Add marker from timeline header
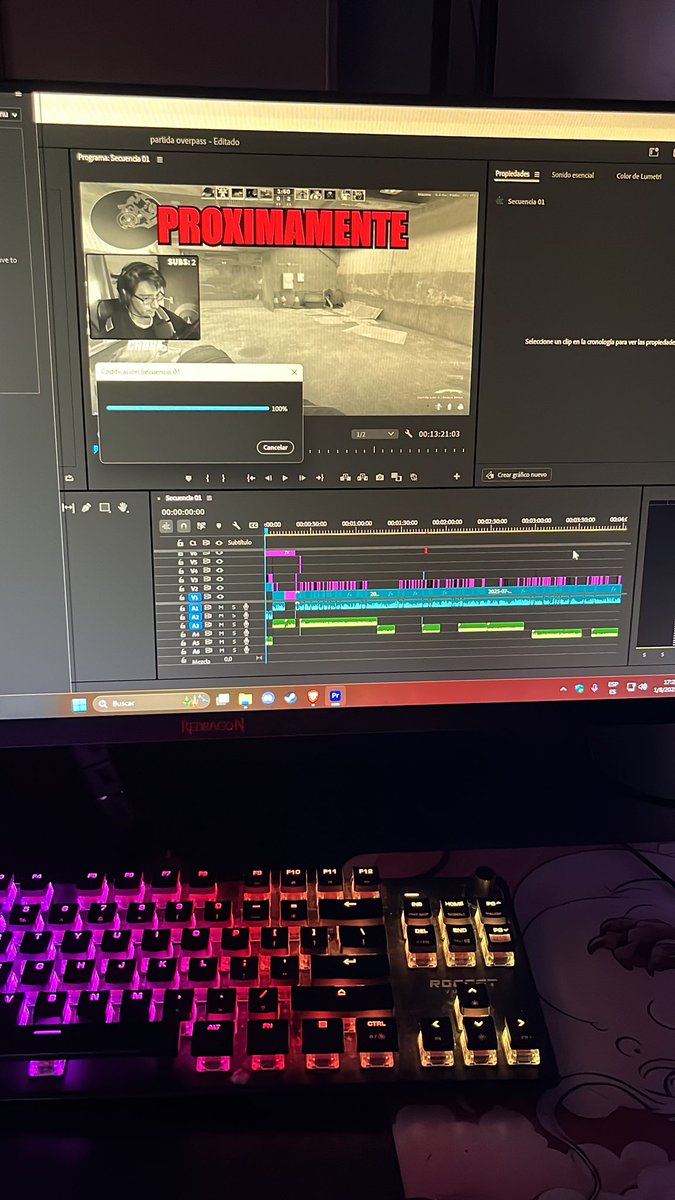The height and width of the screenshot is (1200, 675). (x=218, y=526)
